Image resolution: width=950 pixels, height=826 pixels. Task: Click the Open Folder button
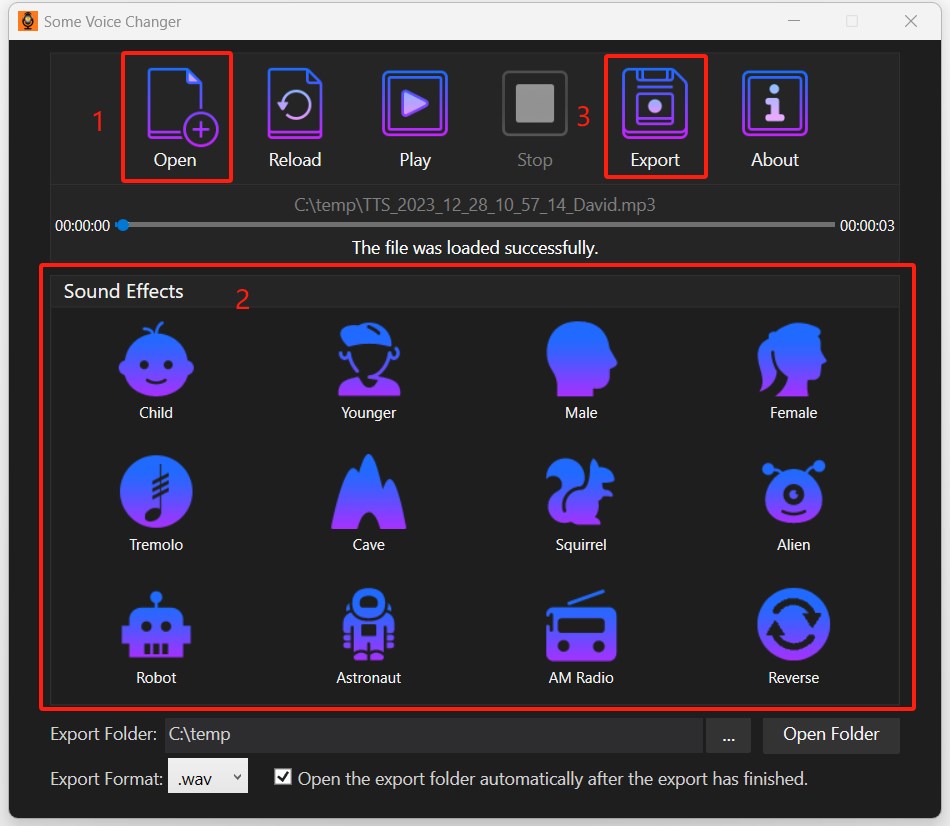(x=831, y=735)
